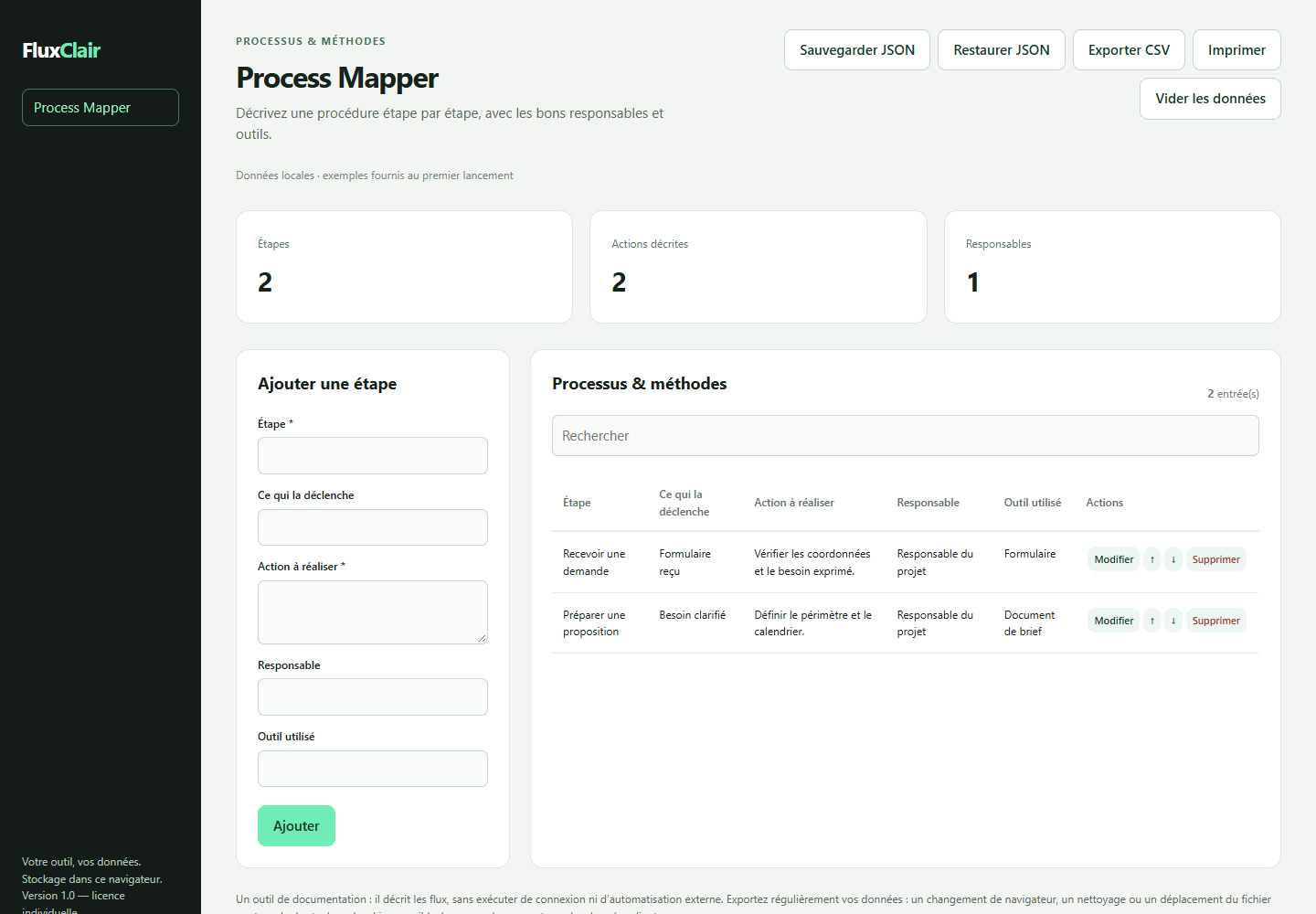Focus the Étape input field

click(373, 455)
